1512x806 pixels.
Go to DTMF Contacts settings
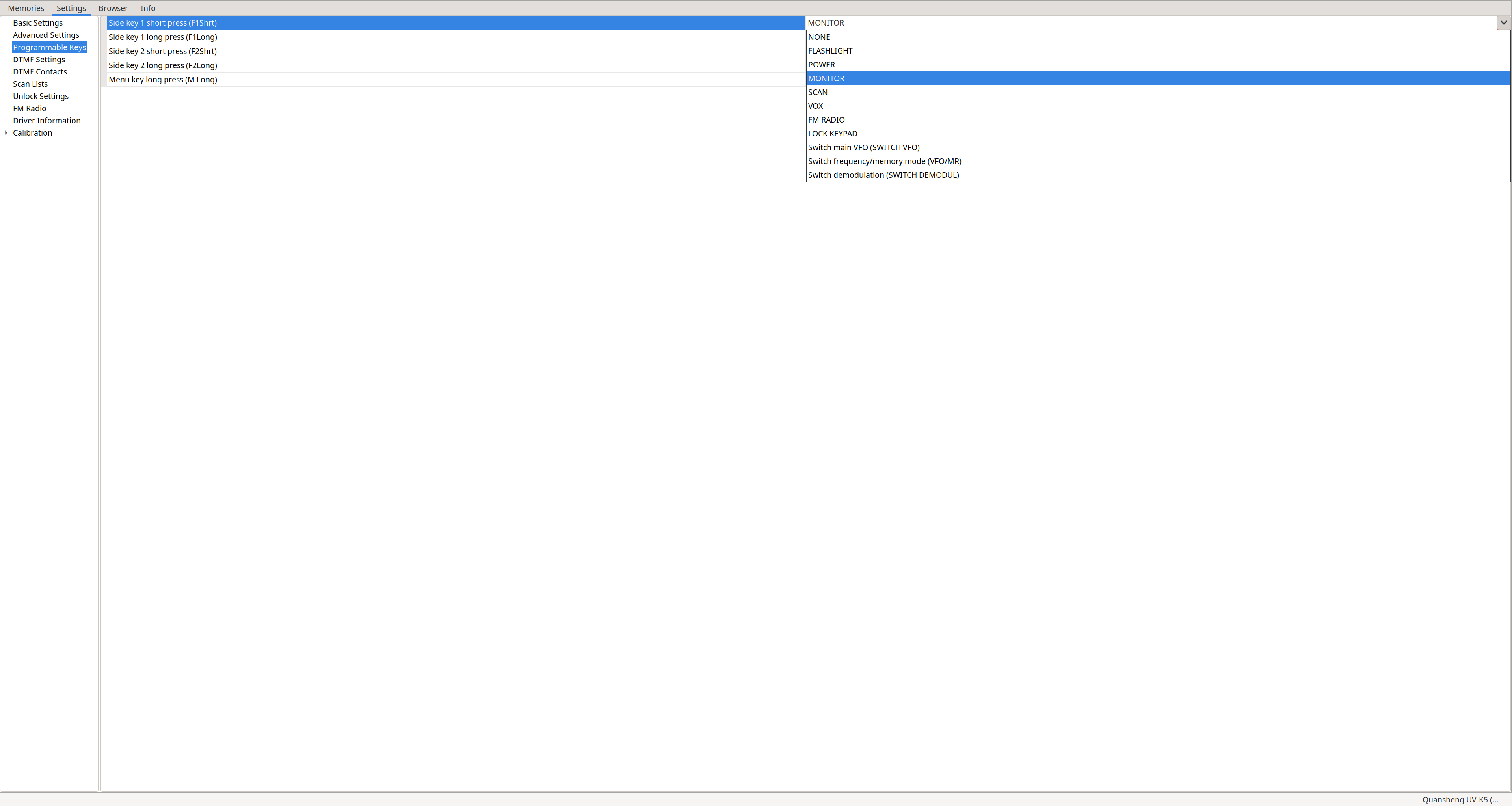(x=40, y=72)
